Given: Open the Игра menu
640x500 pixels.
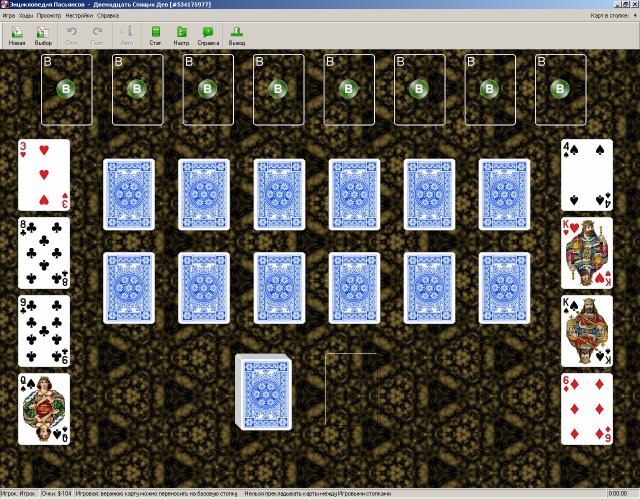Looking at the screenshot, I should click(x=8, y=16).
